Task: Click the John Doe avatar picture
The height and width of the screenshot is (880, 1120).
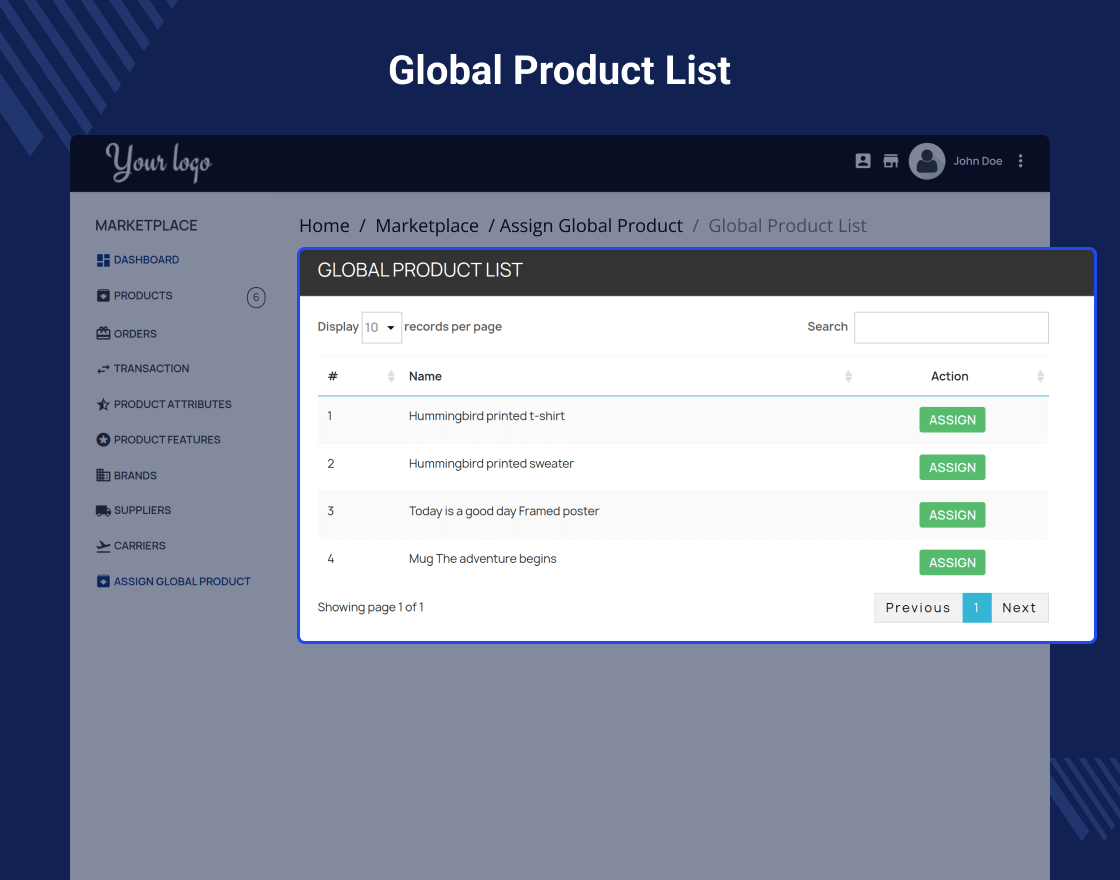Action: tap(926, 161)
